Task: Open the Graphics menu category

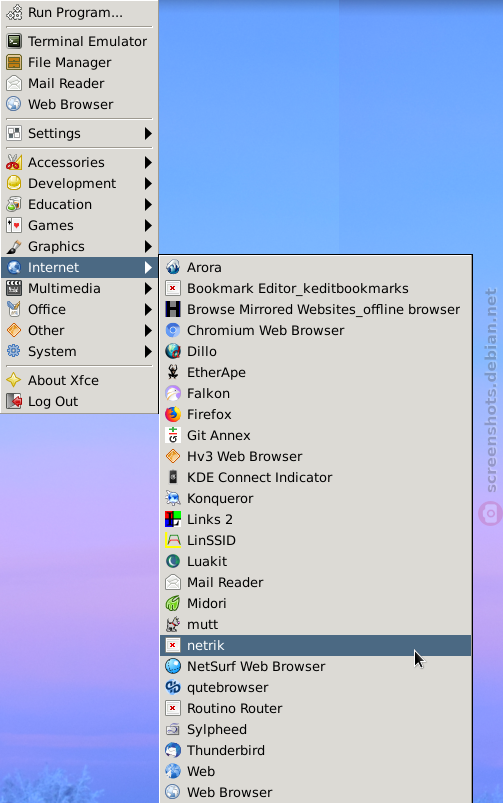Action: pos(79,246)
